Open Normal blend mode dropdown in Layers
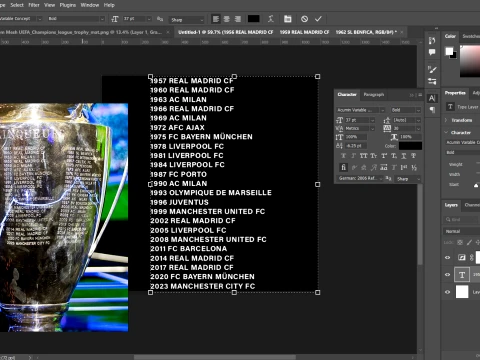480x360 pixels. pyautogui.click(x=461, y=231)
